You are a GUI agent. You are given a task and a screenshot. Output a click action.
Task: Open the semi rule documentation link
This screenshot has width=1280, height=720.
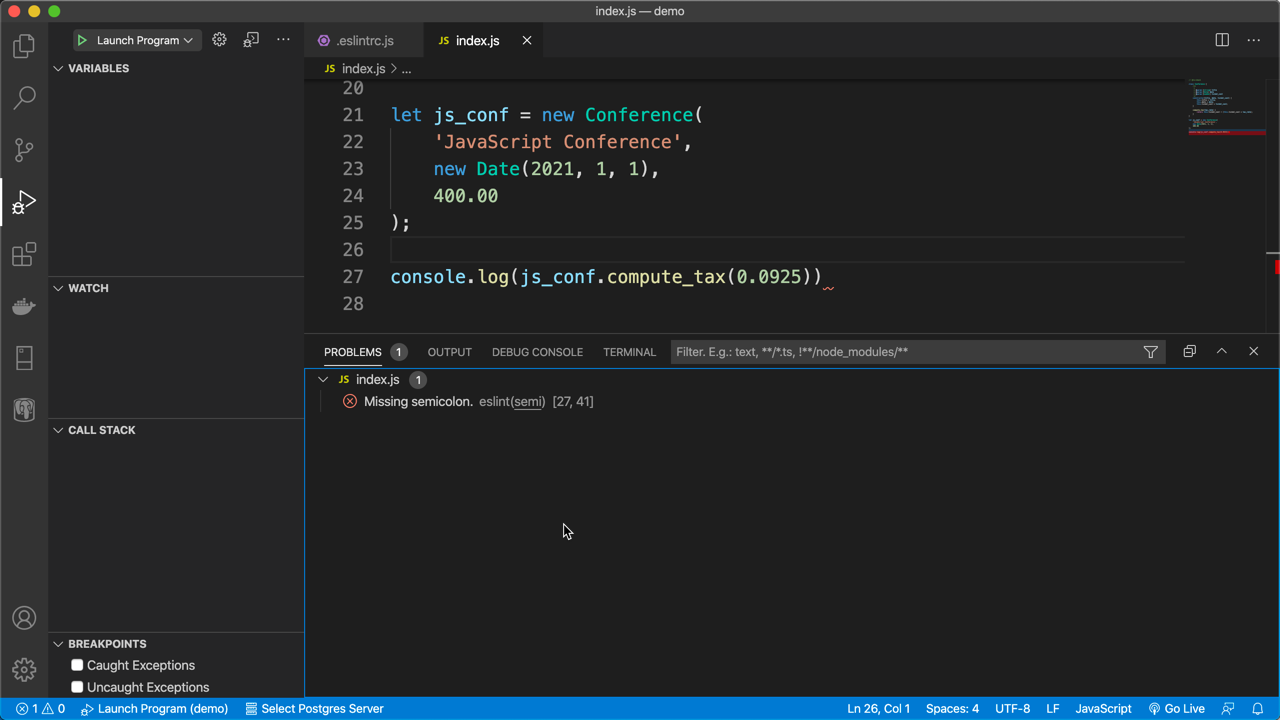528,402
